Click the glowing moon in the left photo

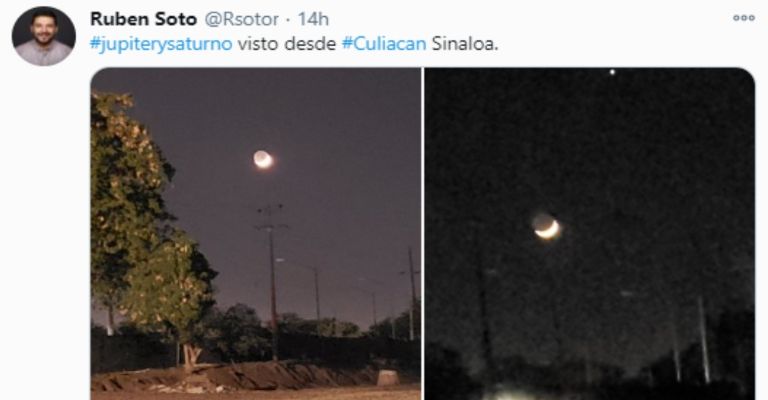pos(264,160)
